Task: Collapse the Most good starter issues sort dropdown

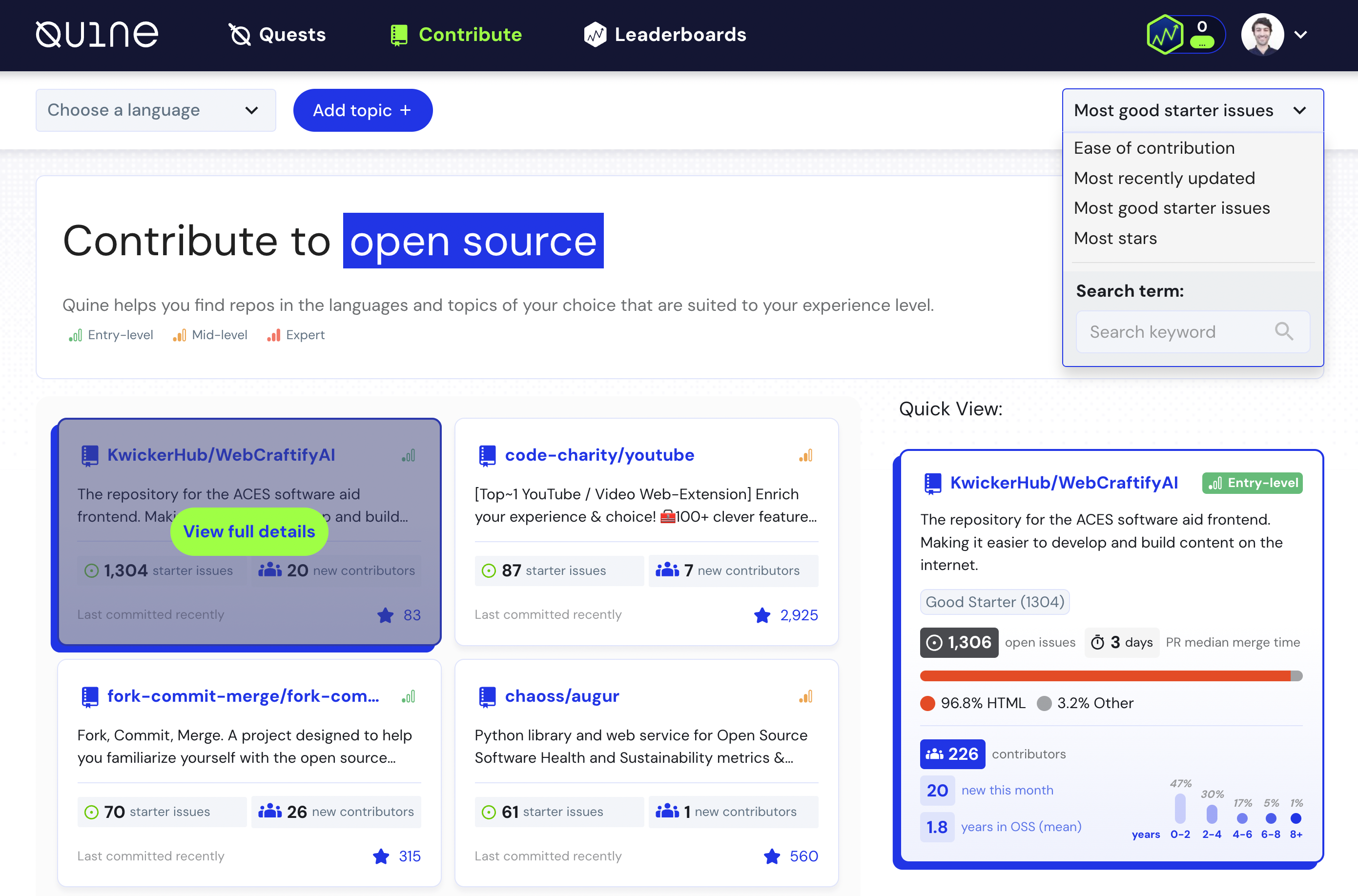Action: point(1193,110)
